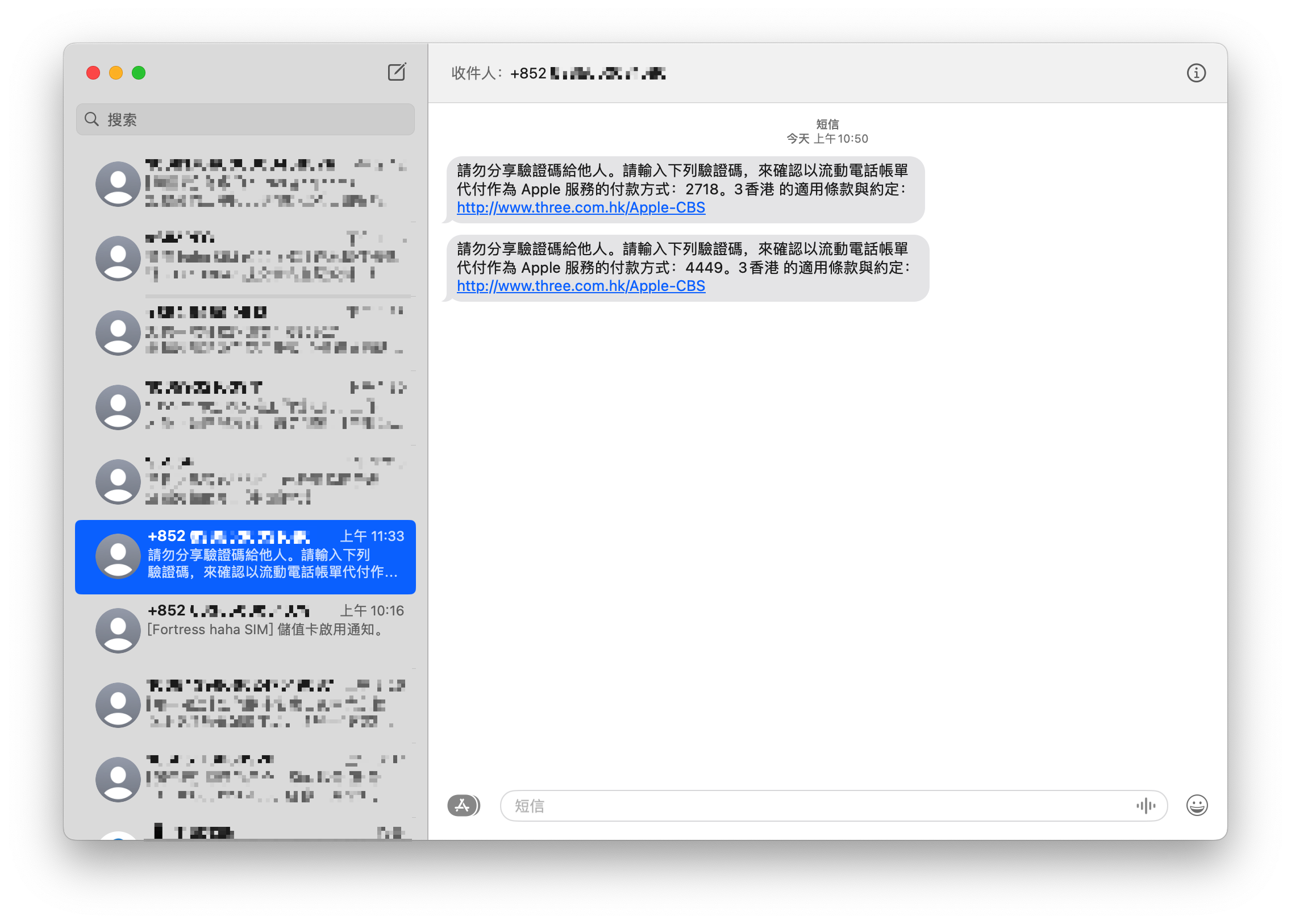Click the 搜索 search field
The image size is (1291, 924).
coord(245,119)
